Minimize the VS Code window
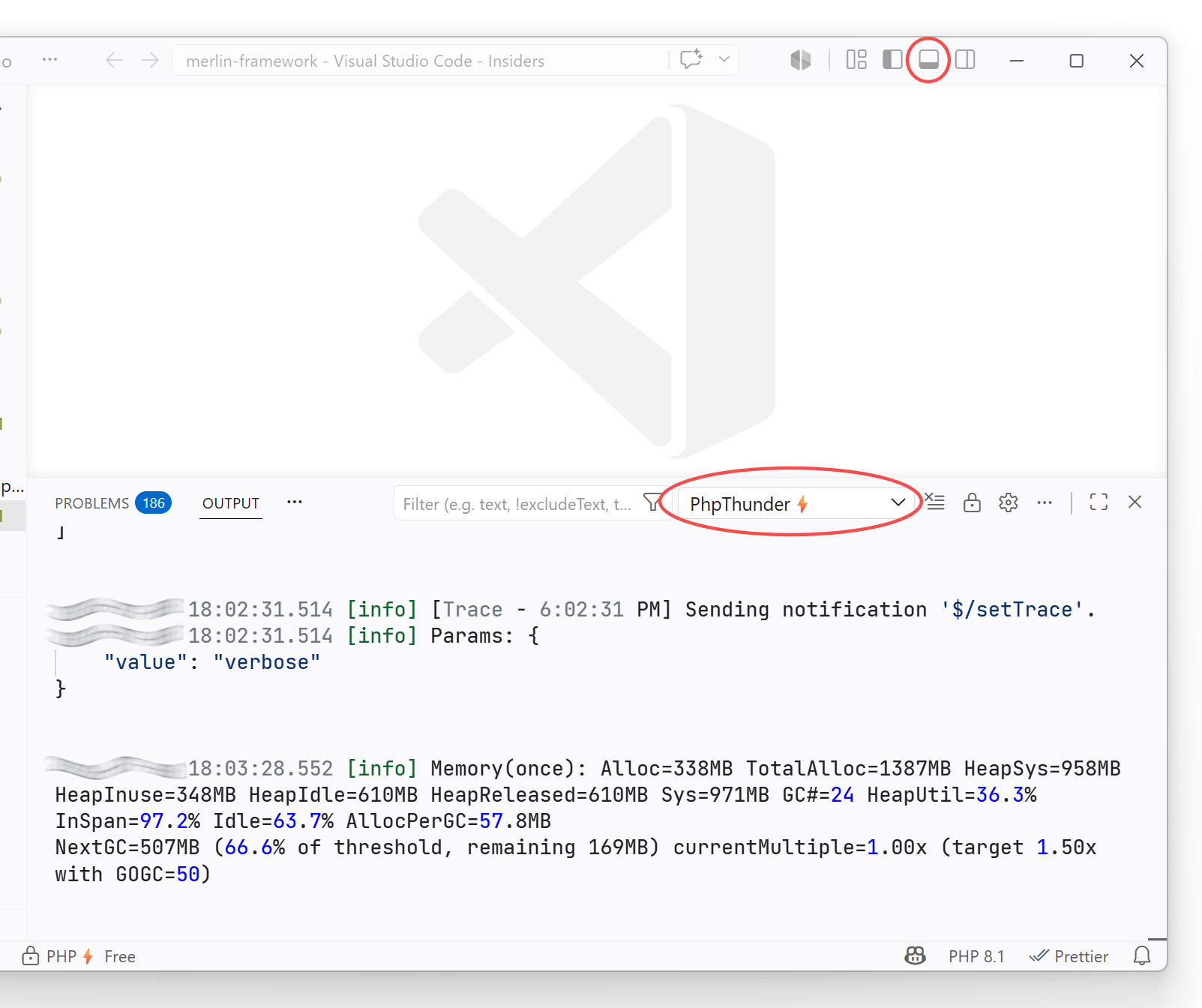The width and height of the screenshot is (1202, 1008). click(1017, 60)
